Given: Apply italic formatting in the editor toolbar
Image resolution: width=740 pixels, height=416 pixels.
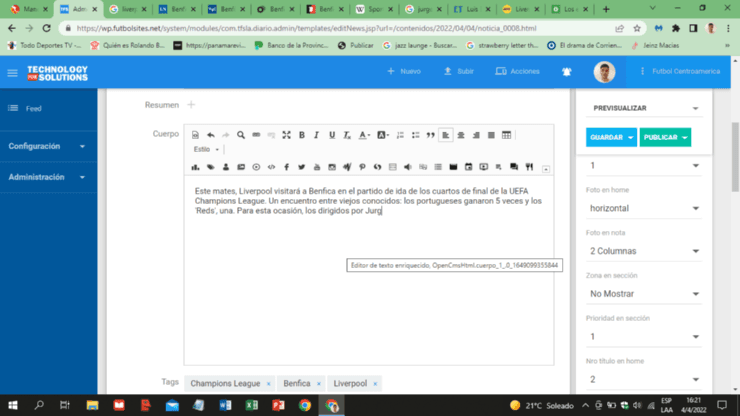Looking at the screenshot, I should [317, 135].
